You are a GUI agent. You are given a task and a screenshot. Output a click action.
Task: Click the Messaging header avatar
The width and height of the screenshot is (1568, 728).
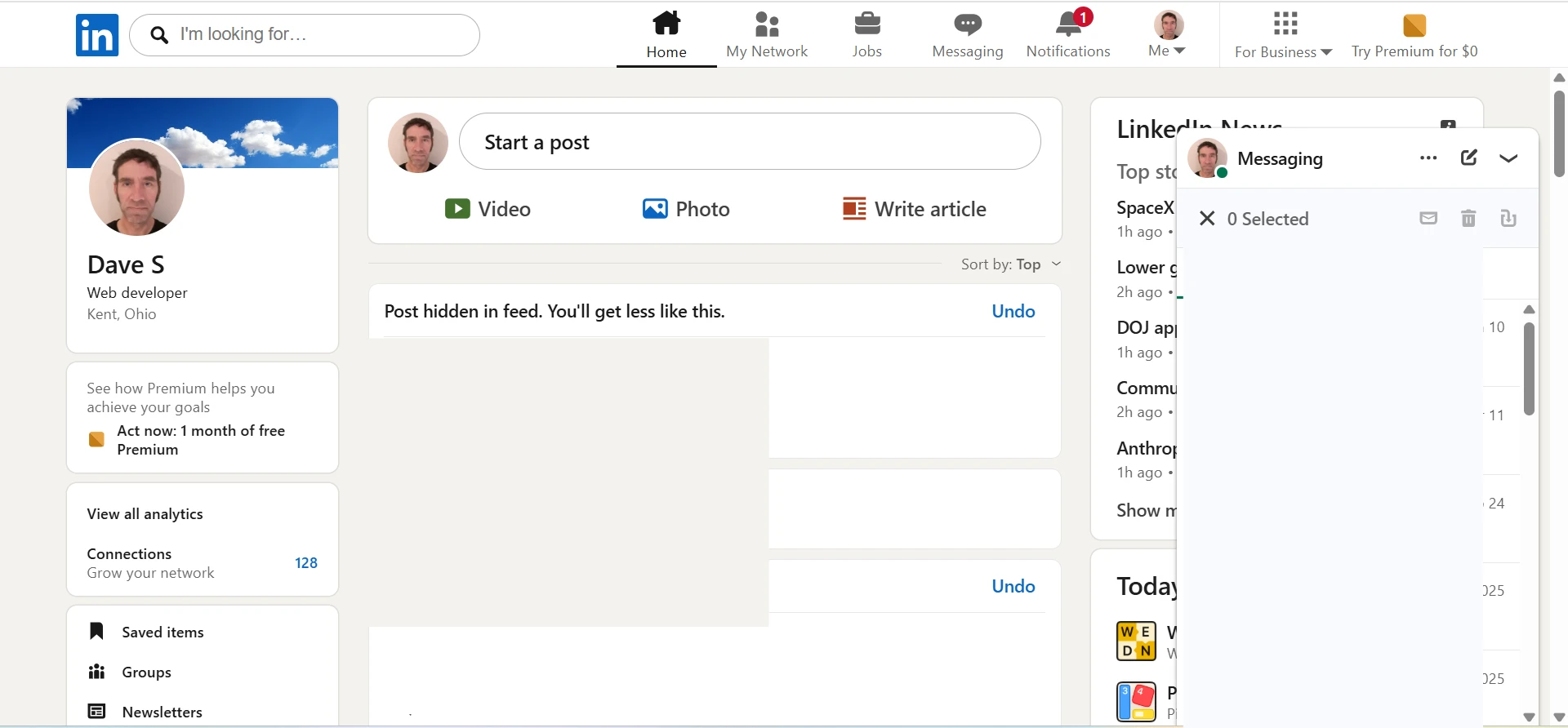(1208, 158)
